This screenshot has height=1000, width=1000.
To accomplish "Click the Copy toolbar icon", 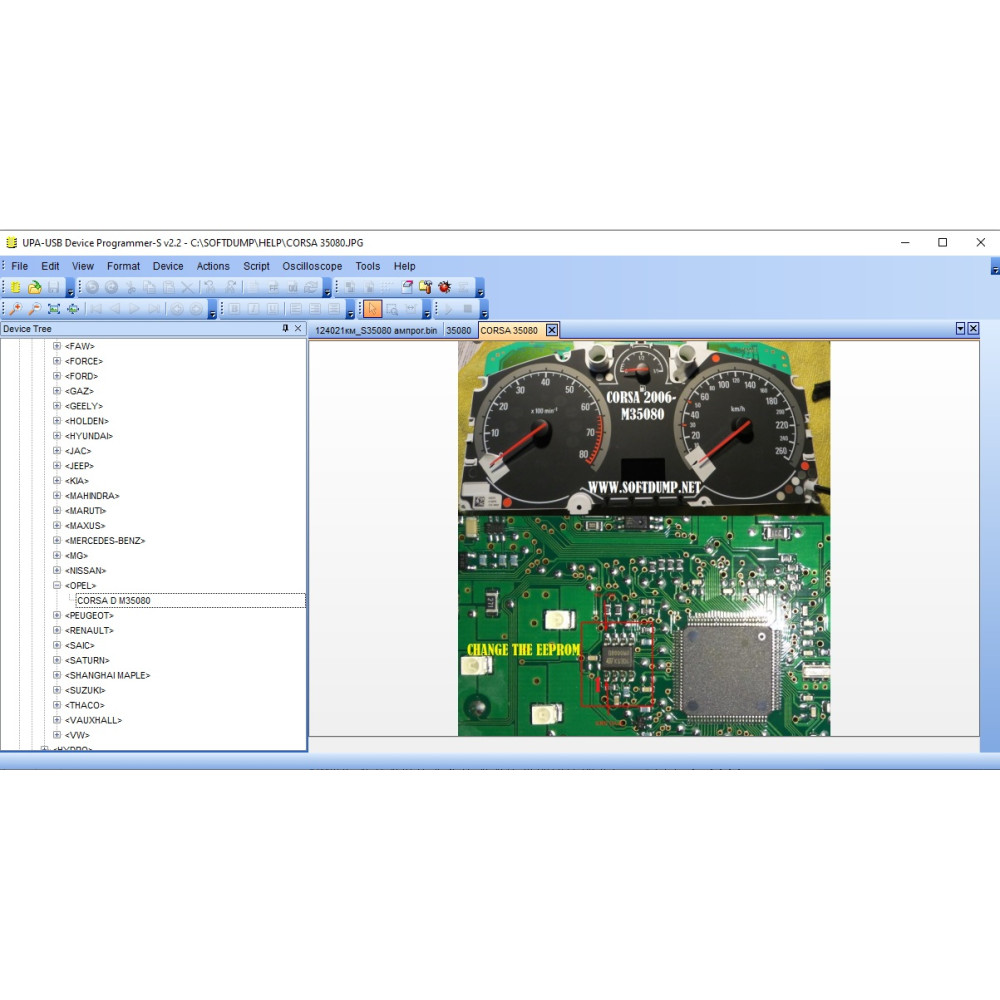I will pyautogui.click(x=150, y=287).
